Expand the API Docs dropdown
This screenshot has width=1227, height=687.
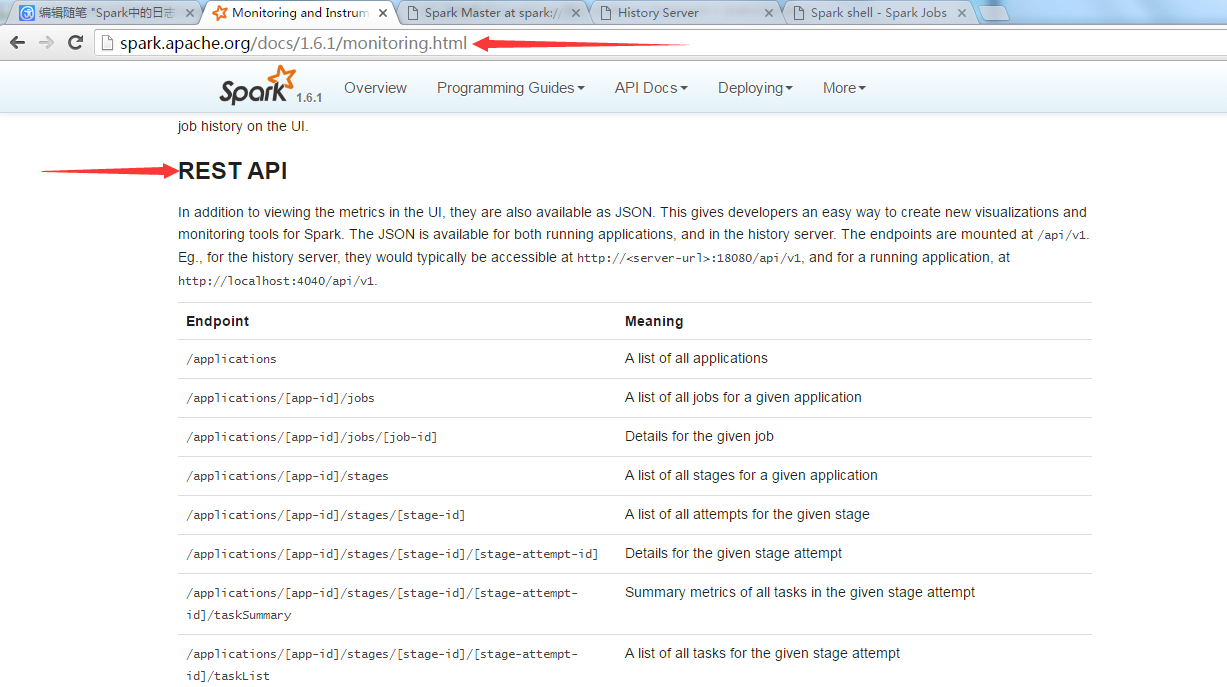coord(651,88)
